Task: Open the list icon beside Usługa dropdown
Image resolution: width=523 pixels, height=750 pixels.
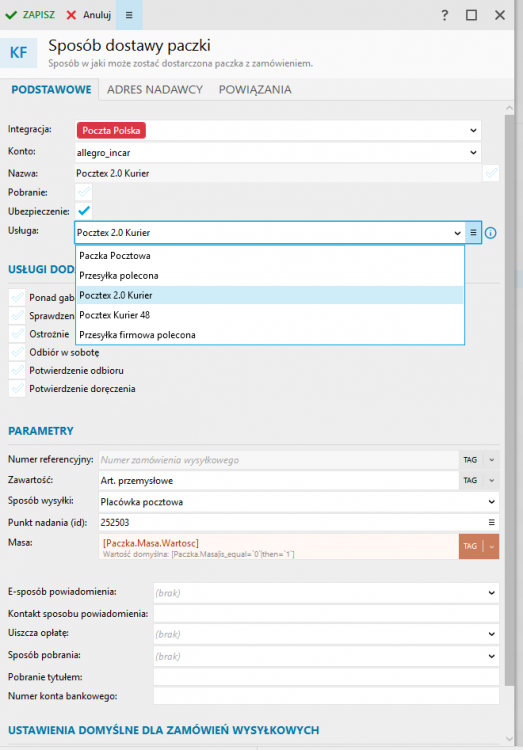Action: click(473, 232)
